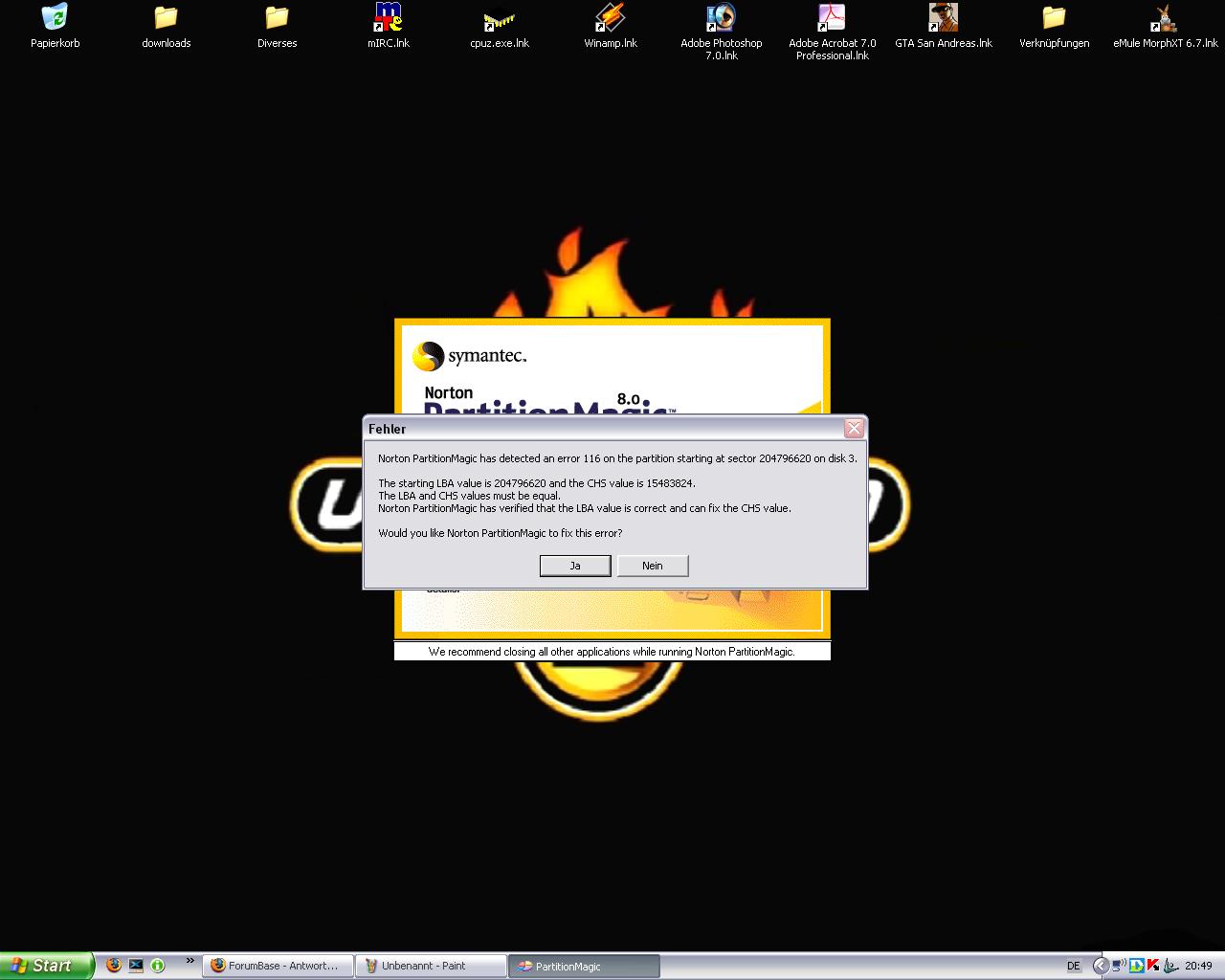Click Ja to fix the partition error

575,566
